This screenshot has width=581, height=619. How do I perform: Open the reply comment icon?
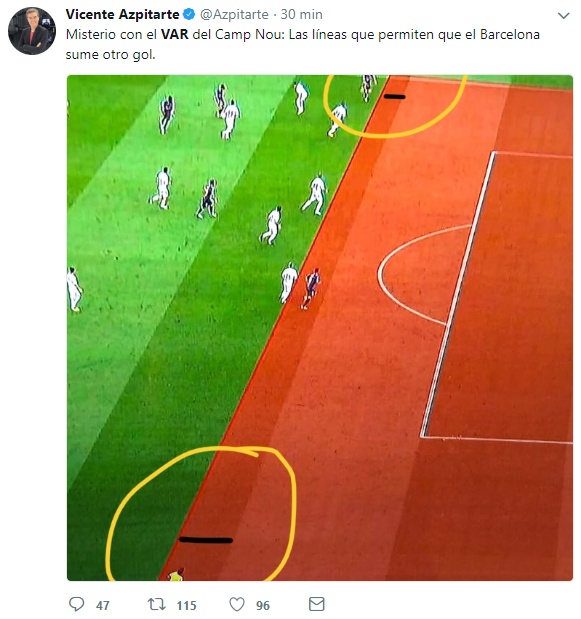(x=77, y=604)
